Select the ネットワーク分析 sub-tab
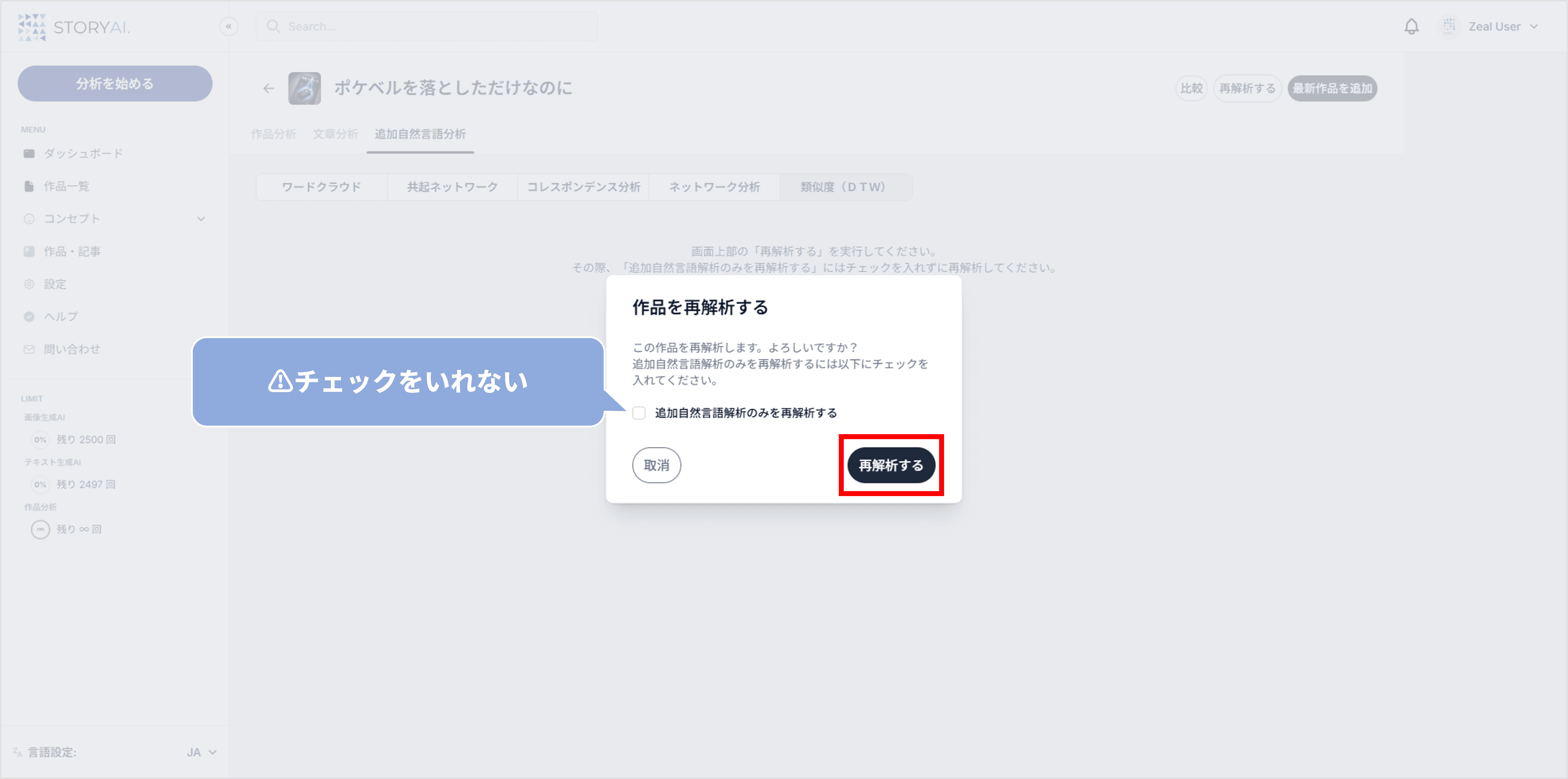The height and width of the screenshot is (779, 1568). coord(715,187)
